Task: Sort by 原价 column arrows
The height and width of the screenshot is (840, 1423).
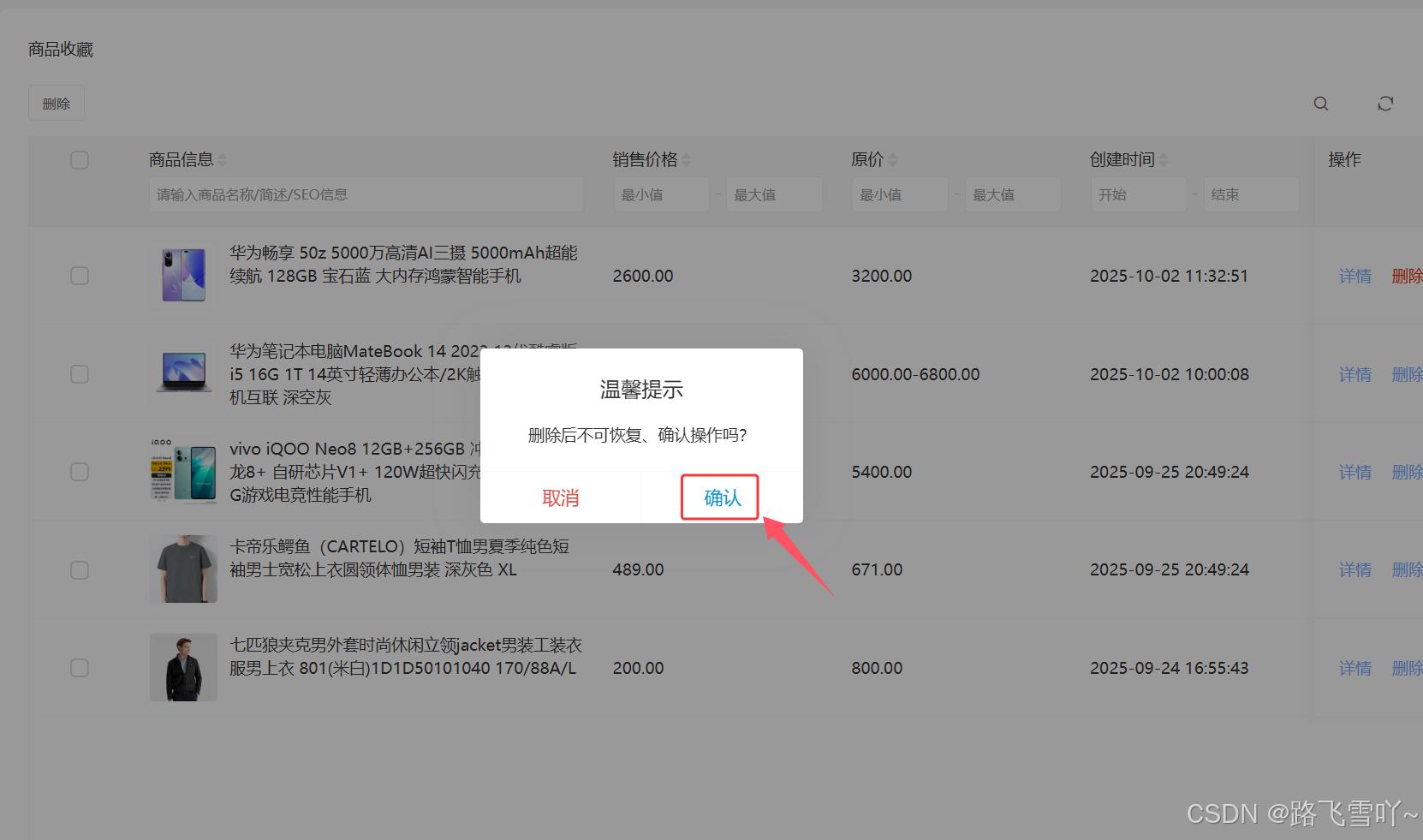Action: [x=893, y=160]
